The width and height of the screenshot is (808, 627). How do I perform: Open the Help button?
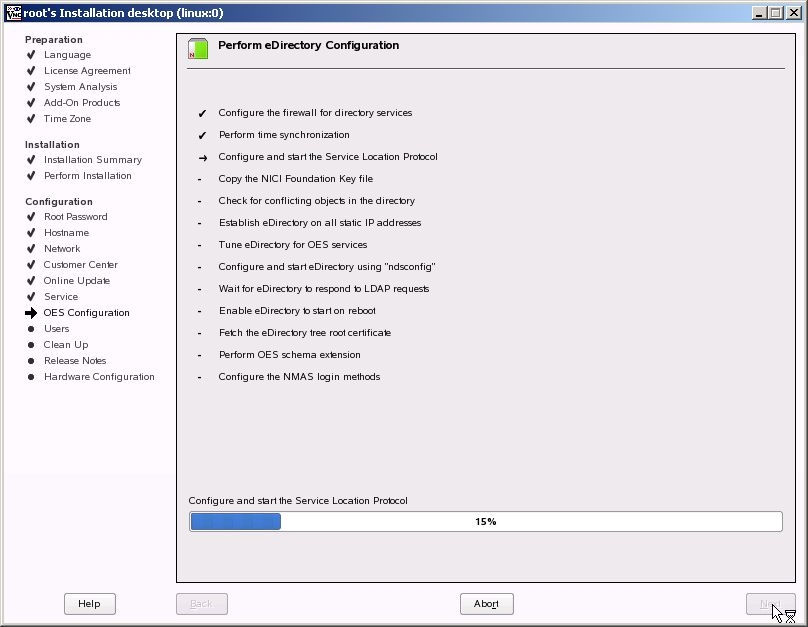[90, 604]
